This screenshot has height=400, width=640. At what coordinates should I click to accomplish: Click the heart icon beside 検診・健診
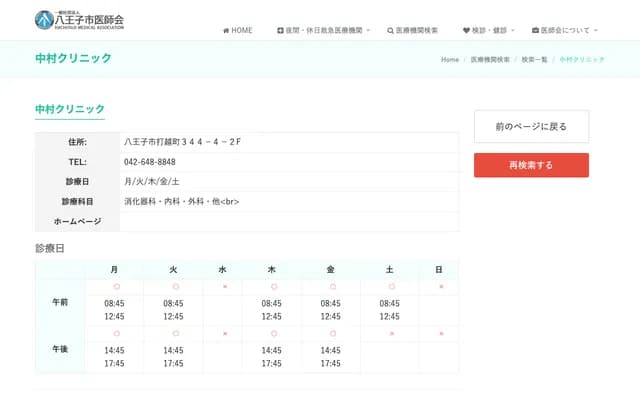coord(467,31)
